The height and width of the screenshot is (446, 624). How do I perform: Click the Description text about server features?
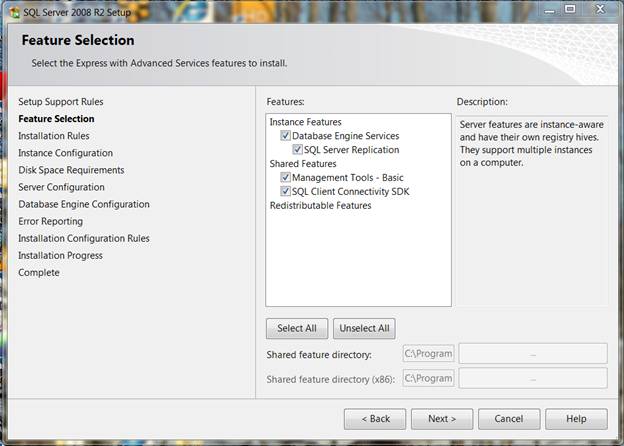[532, 143]
